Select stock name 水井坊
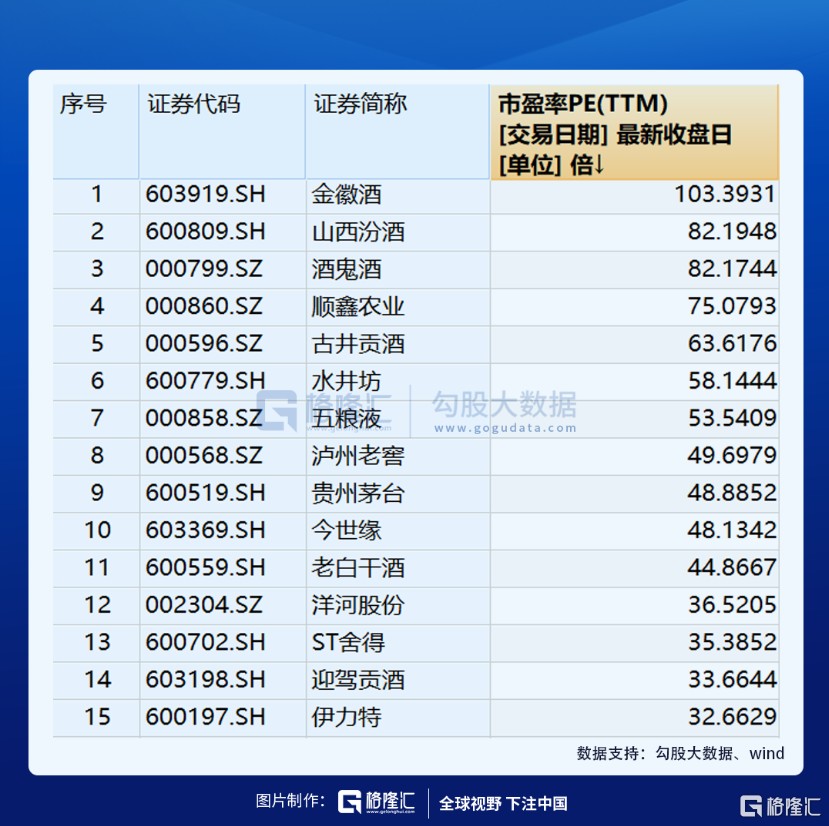 (x=346, y=381)
